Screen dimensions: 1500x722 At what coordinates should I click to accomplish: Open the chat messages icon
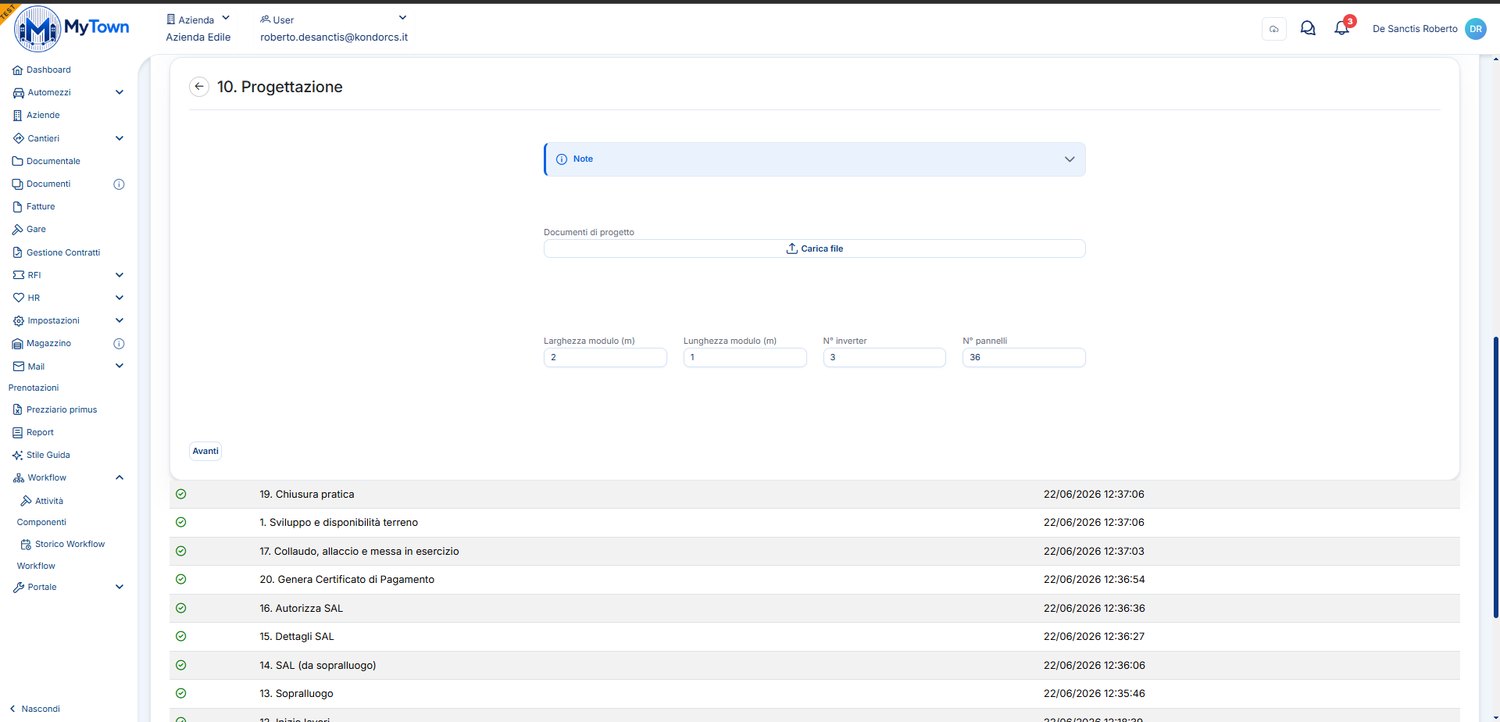click(x=1307, y=29)
